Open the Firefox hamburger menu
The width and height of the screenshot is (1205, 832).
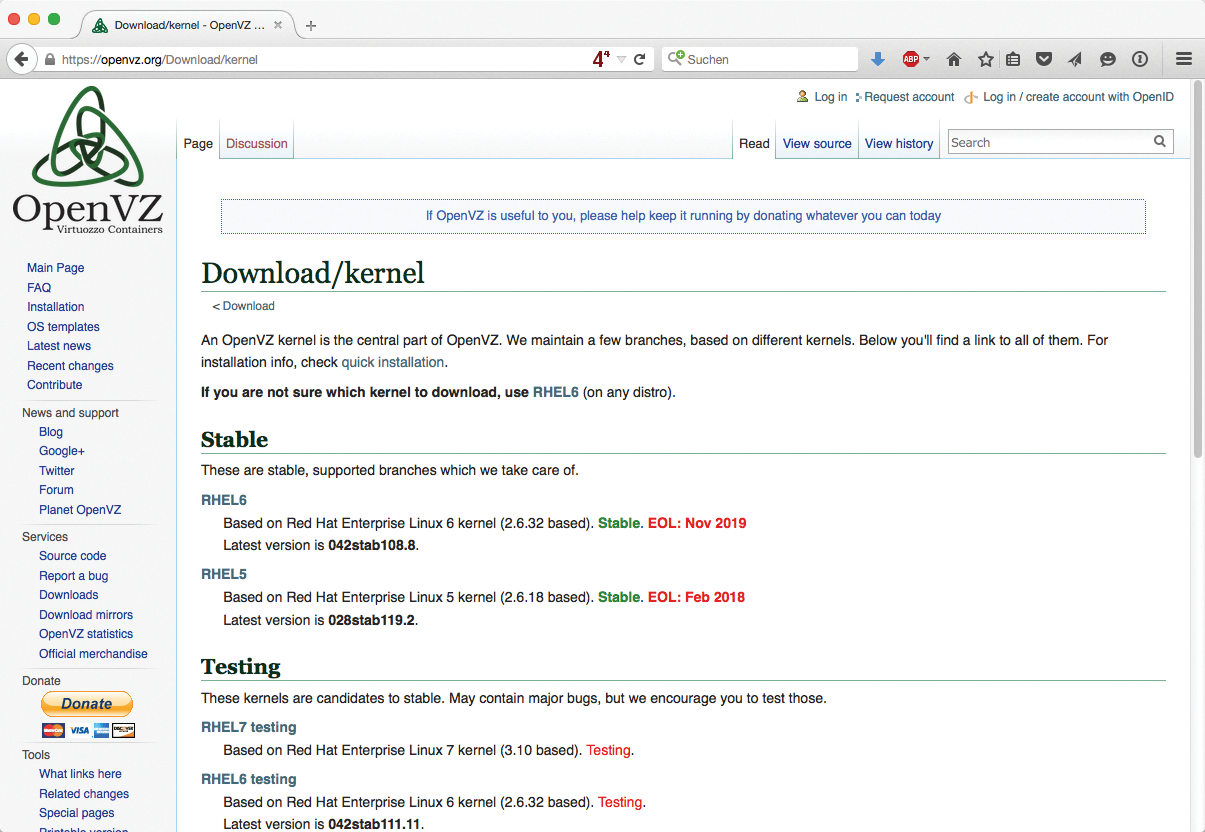(1184, 59)
